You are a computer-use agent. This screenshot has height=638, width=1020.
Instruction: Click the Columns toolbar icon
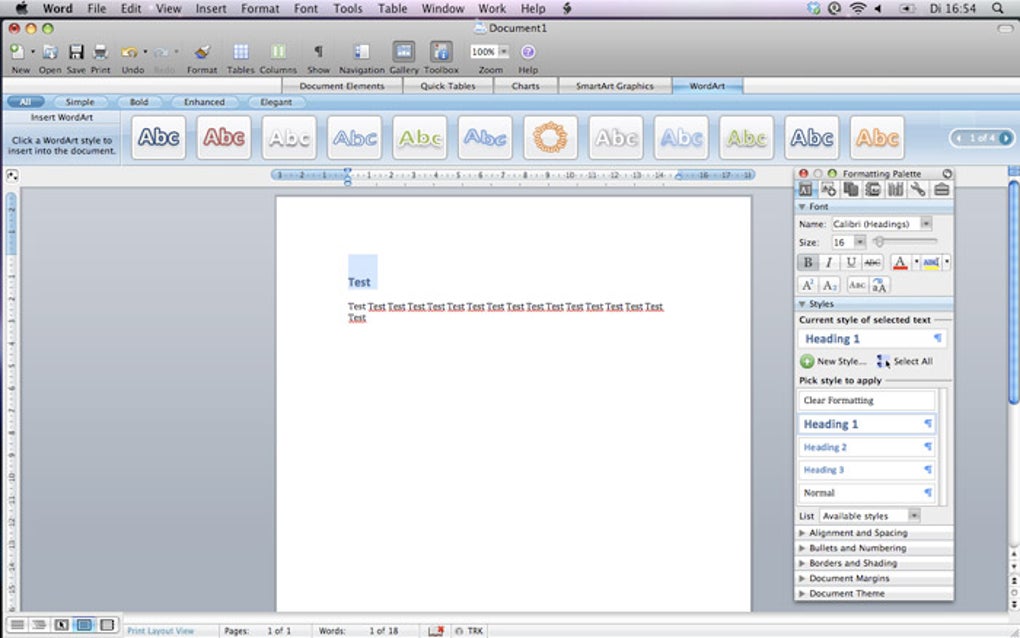tap(278, 52)
